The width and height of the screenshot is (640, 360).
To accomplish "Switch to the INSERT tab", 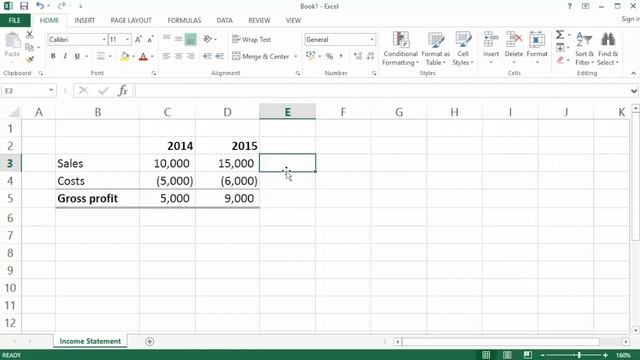I will pyautogui.click(x=84, y=20).
